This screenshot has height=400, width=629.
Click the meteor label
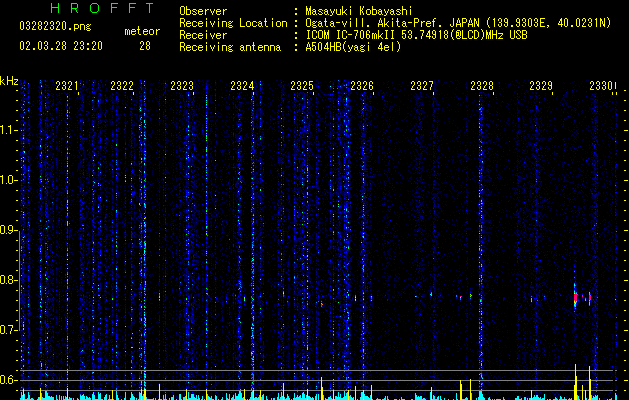[142, 31]
